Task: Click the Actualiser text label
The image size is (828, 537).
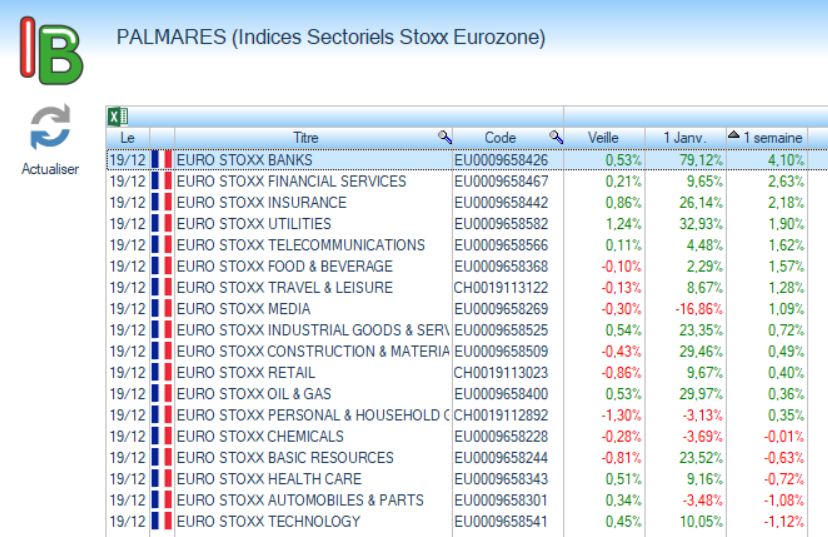Action: coord(50,169)
